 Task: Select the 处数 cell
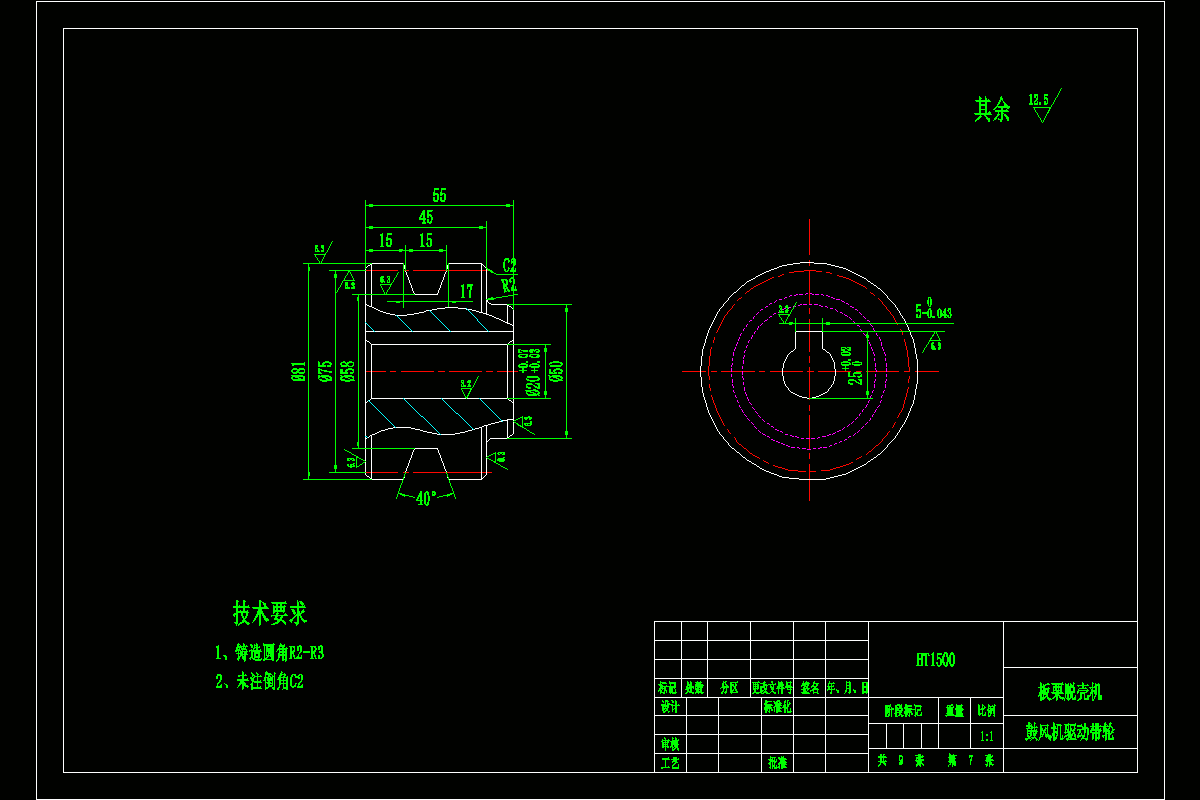(694, 688)
